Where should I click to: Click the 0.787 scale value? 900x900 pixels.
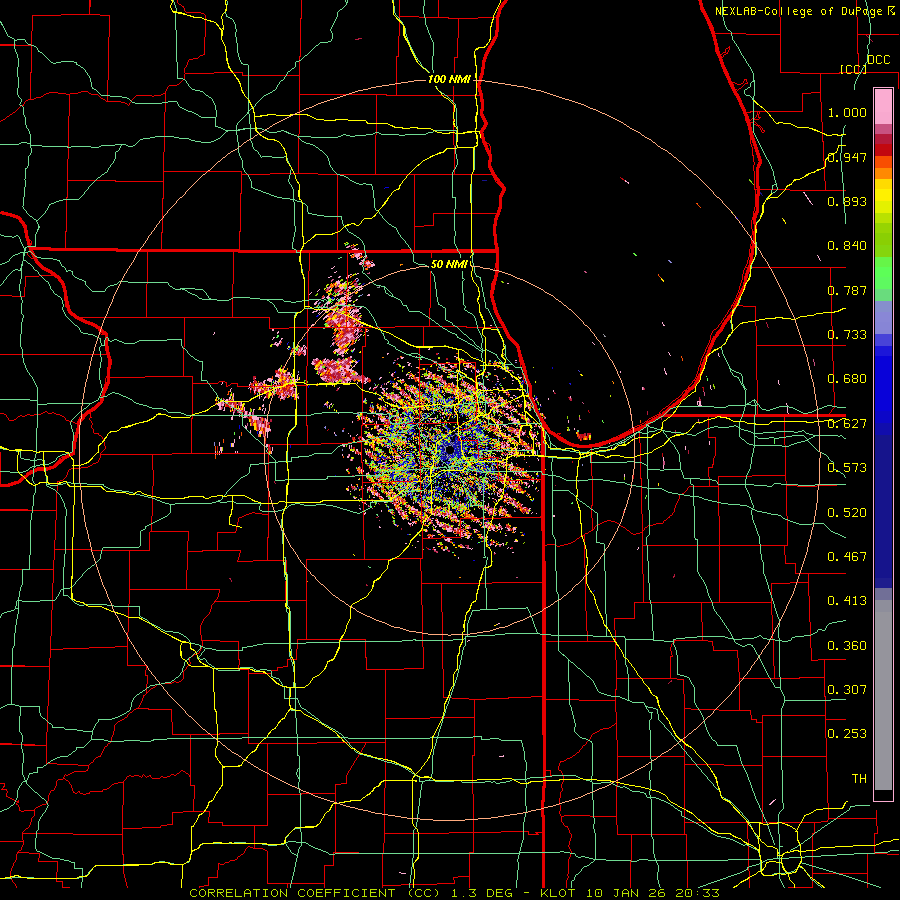pos(847,290)
